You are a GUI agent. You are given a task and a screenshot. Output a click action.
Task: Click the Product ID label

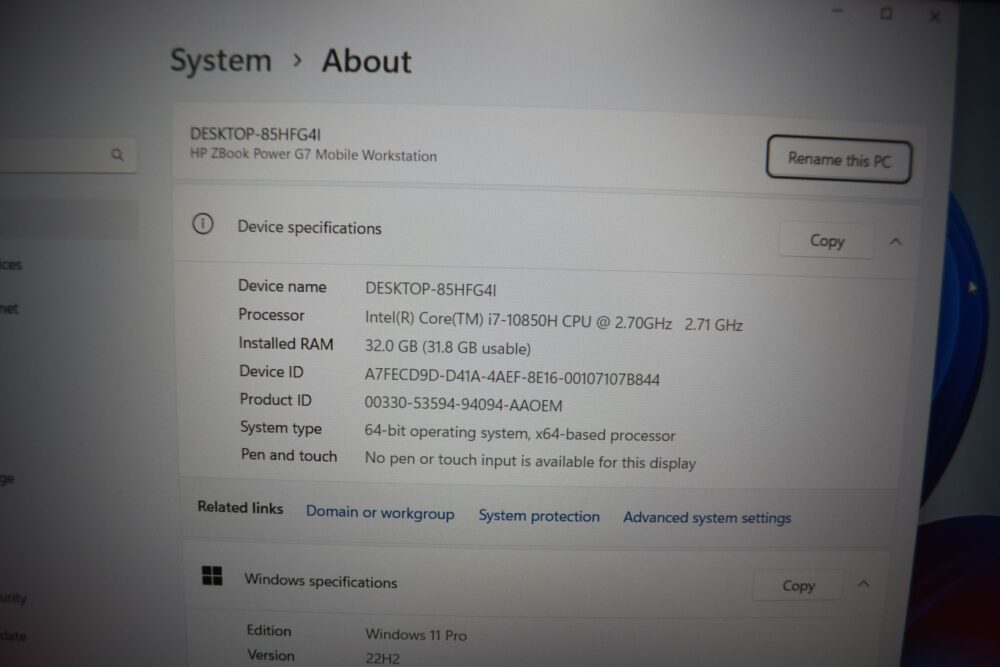(x=276, y=400)
